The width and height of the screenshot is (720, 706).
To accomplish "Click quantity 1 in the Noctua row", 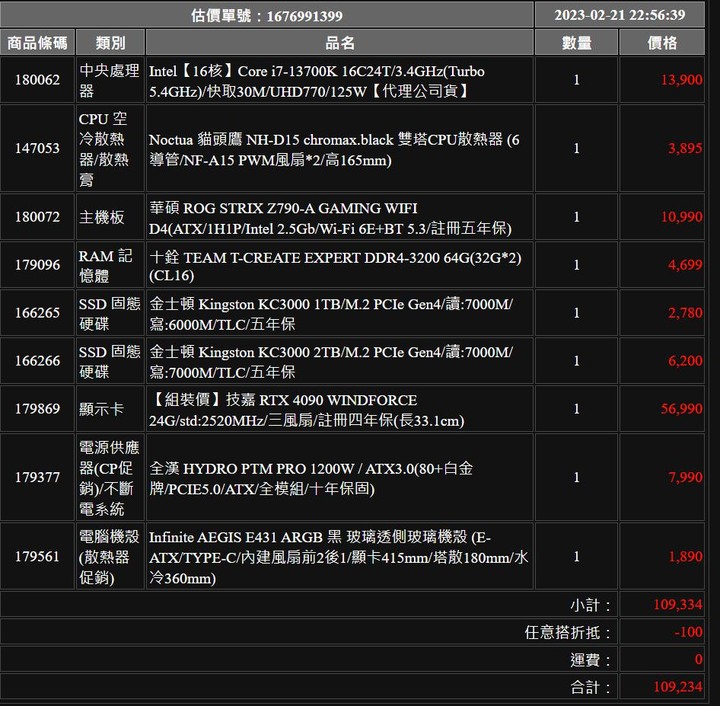I will [576, 148].
